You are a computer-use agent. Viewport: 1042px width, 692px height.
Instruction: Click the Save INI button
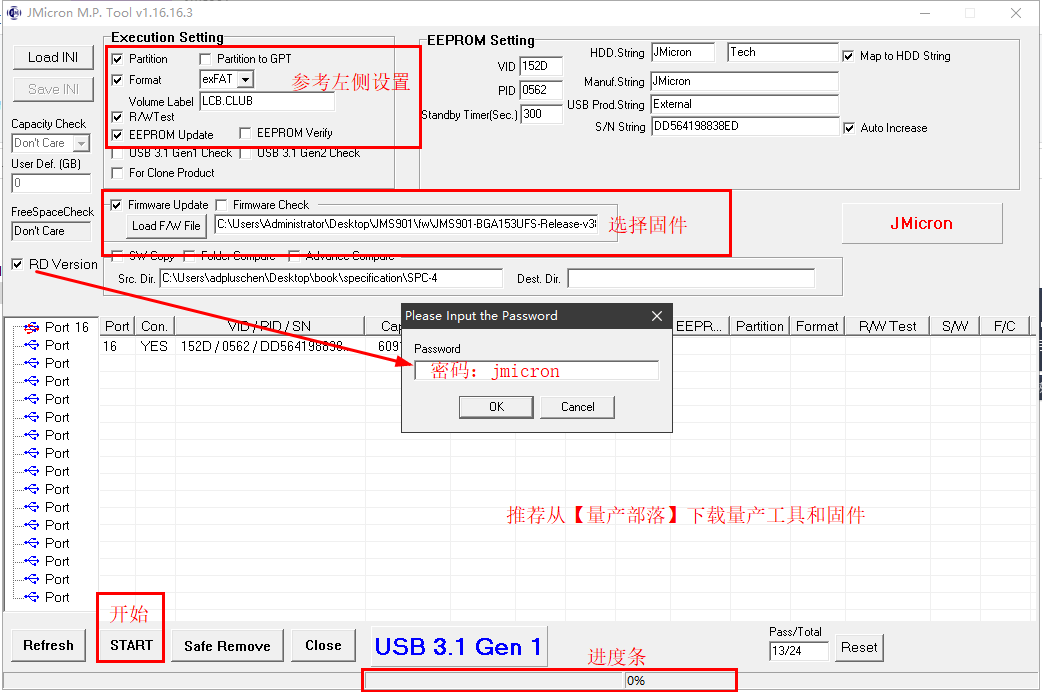(53, 89)
